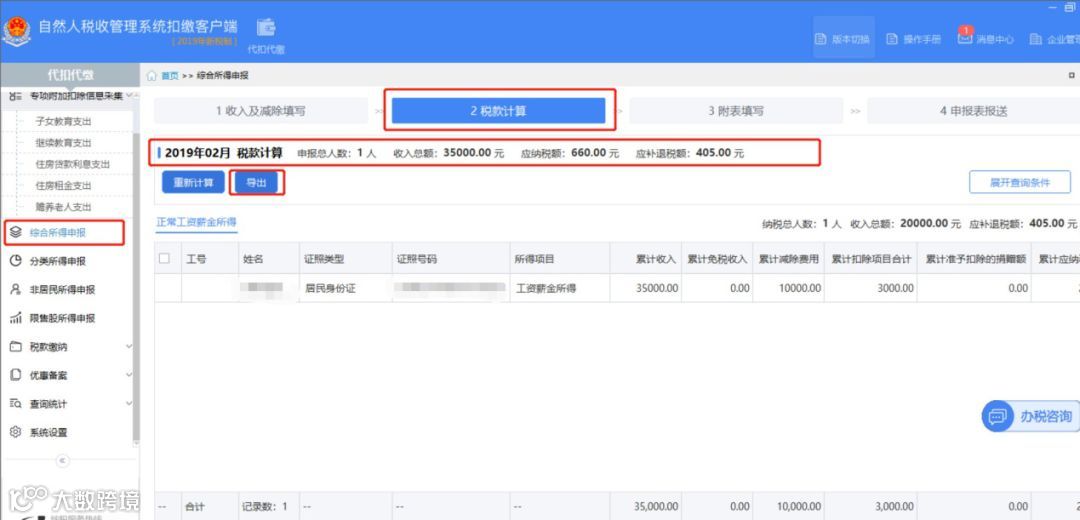
Task: Click the 税款缴纳 folder icon
Action: 17,346
